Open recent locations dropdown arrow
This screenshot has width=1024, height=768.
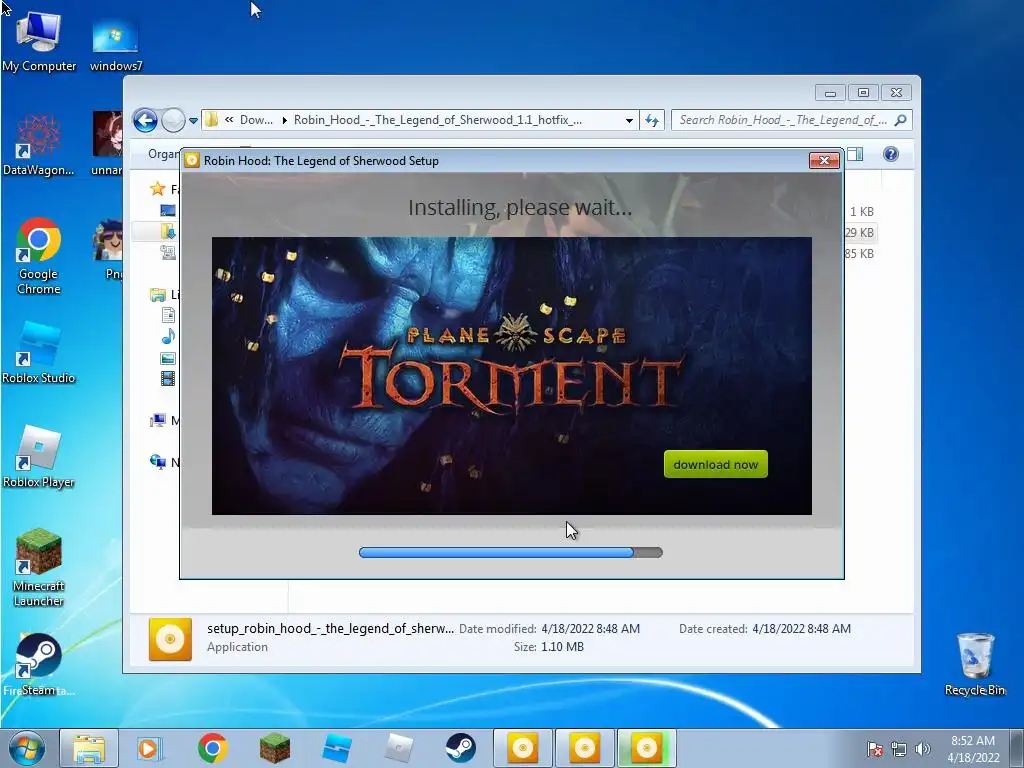click(193, 121)
